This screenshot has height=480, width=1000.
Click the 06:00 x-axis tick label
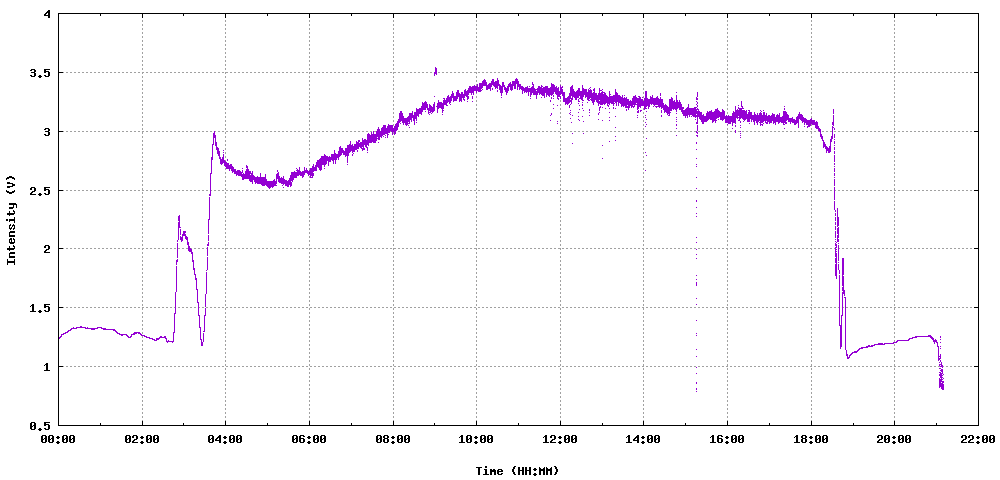[x=309, y=439]
